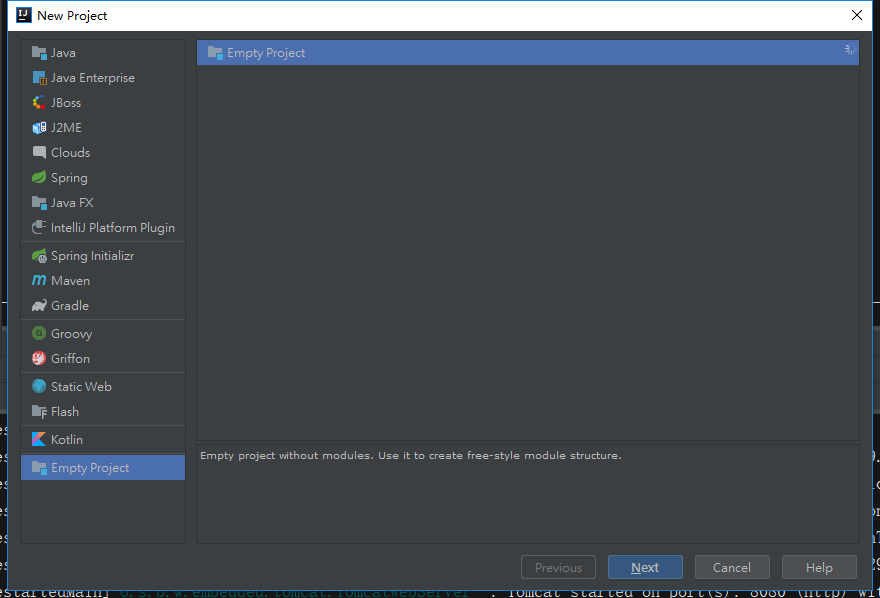Click the Cancel button
Image resolution: width=880 pixels, height=598 pixels.
(732, 567)
